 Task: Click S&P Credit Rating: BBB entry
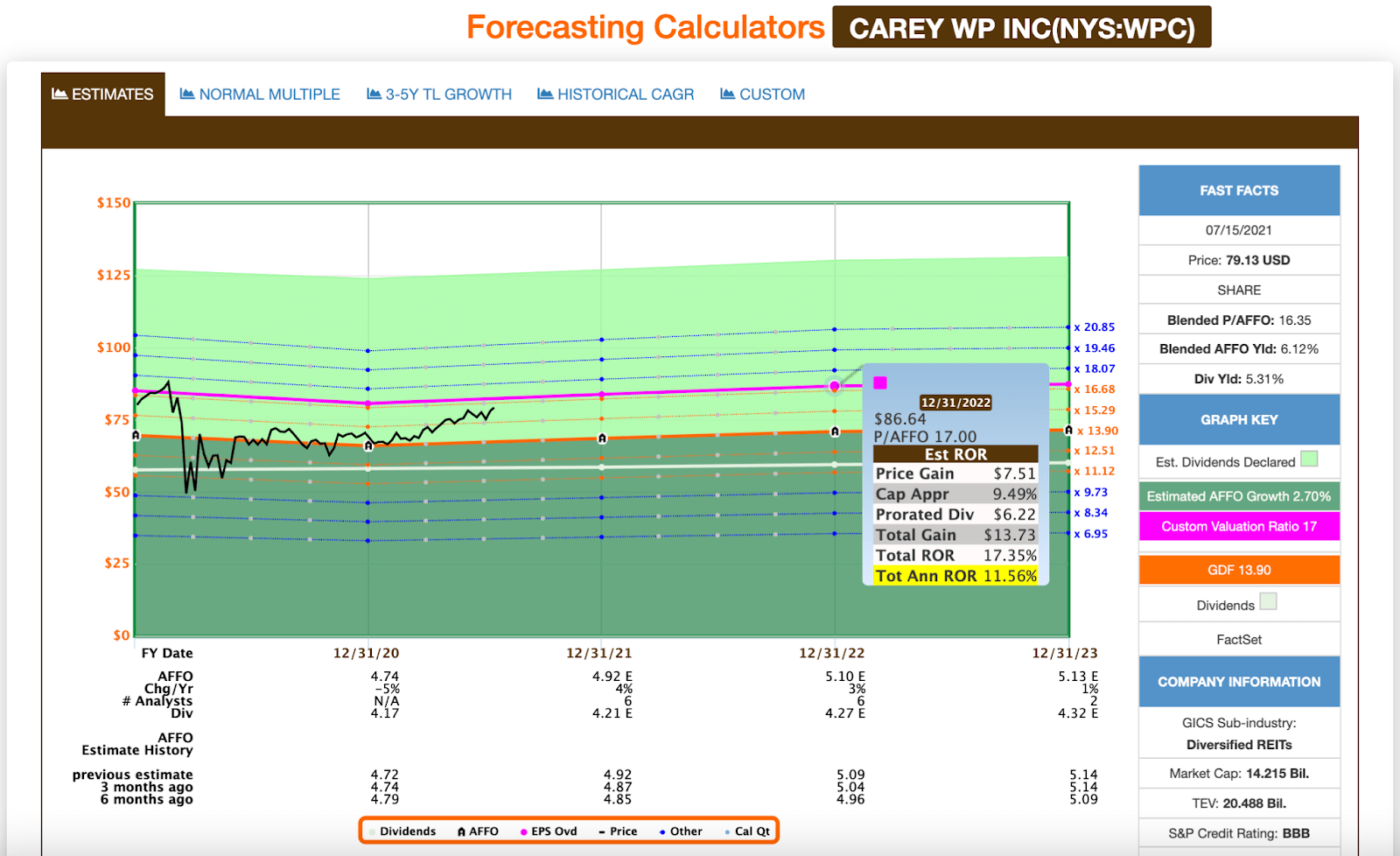tap(1239, 833)
